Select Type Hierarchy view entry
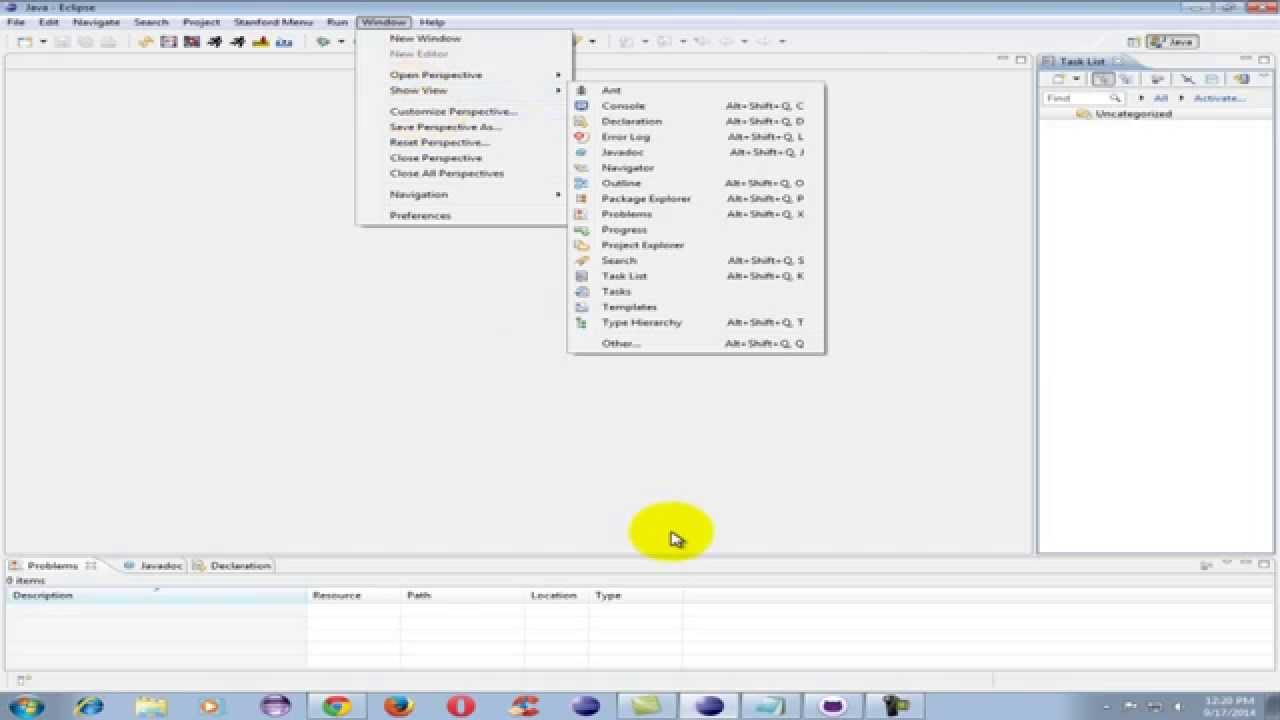Screen dimensions: 1280x720 695,323
